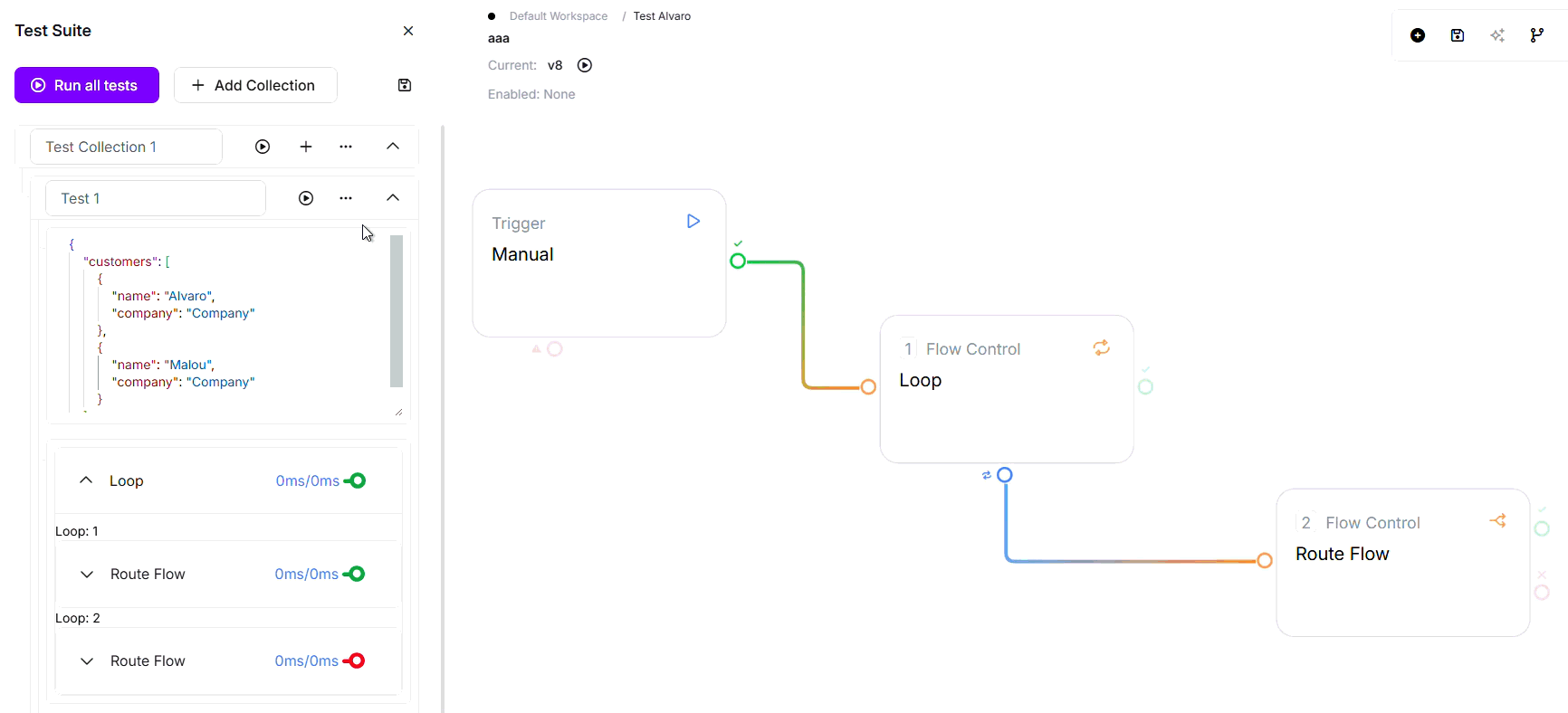Save the test suite with the disk icon
Viewport: 1568px width, 713px height.
coord(405,85)
